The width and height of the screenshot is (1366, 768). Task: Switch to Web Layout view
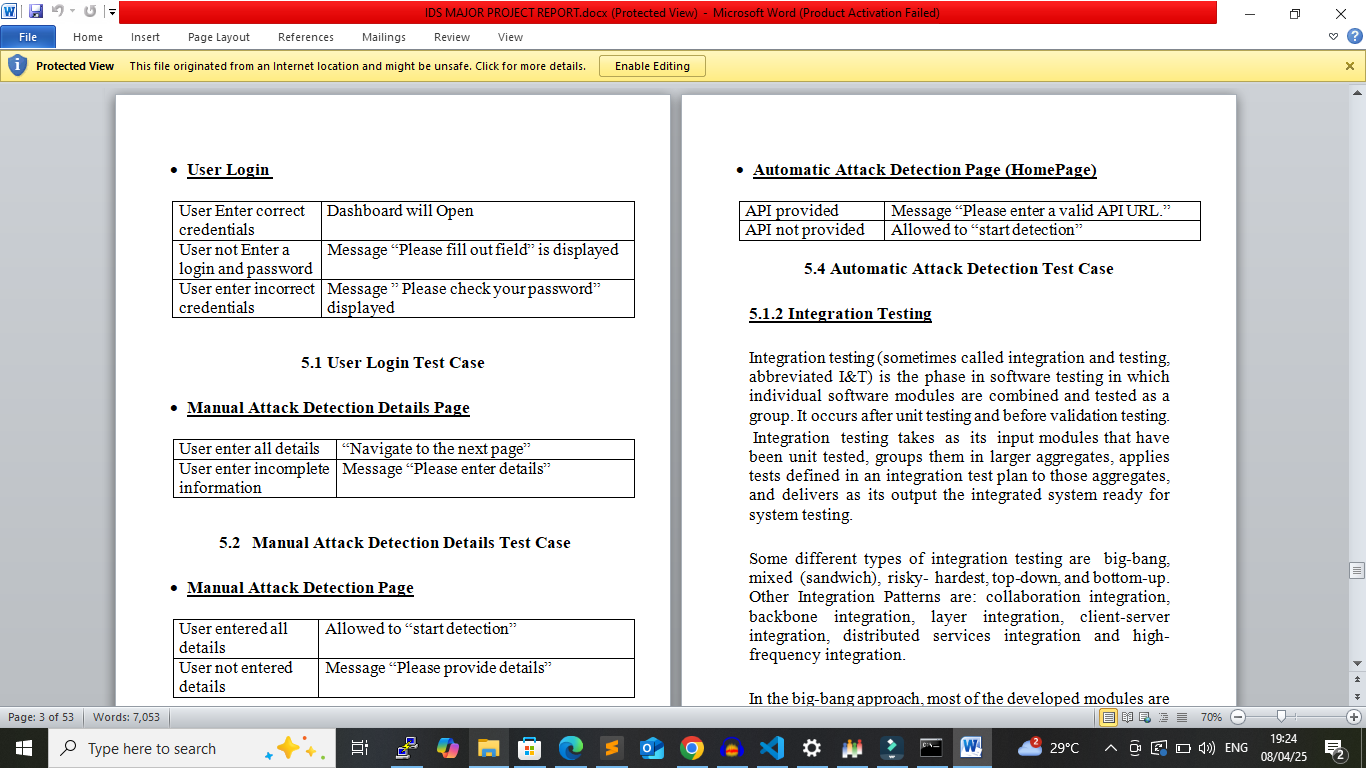tap(1146, 717)
